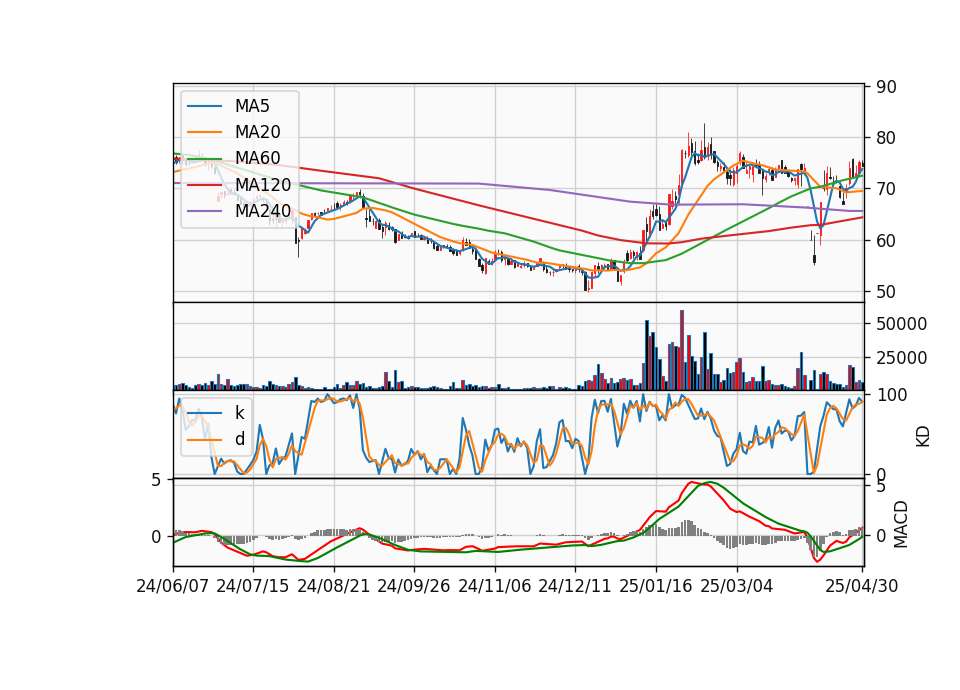Click the 24/06/07 date label

[x=173, y=586]
